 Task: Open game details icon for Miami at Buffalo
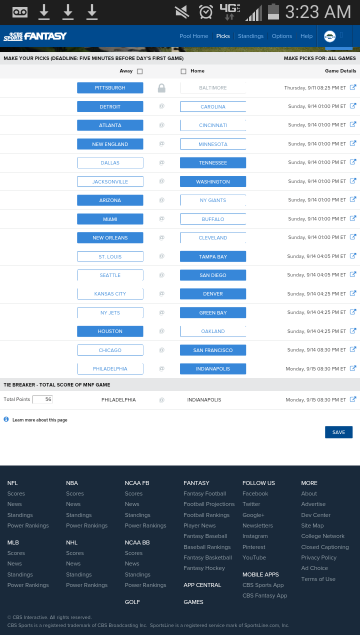353,218
